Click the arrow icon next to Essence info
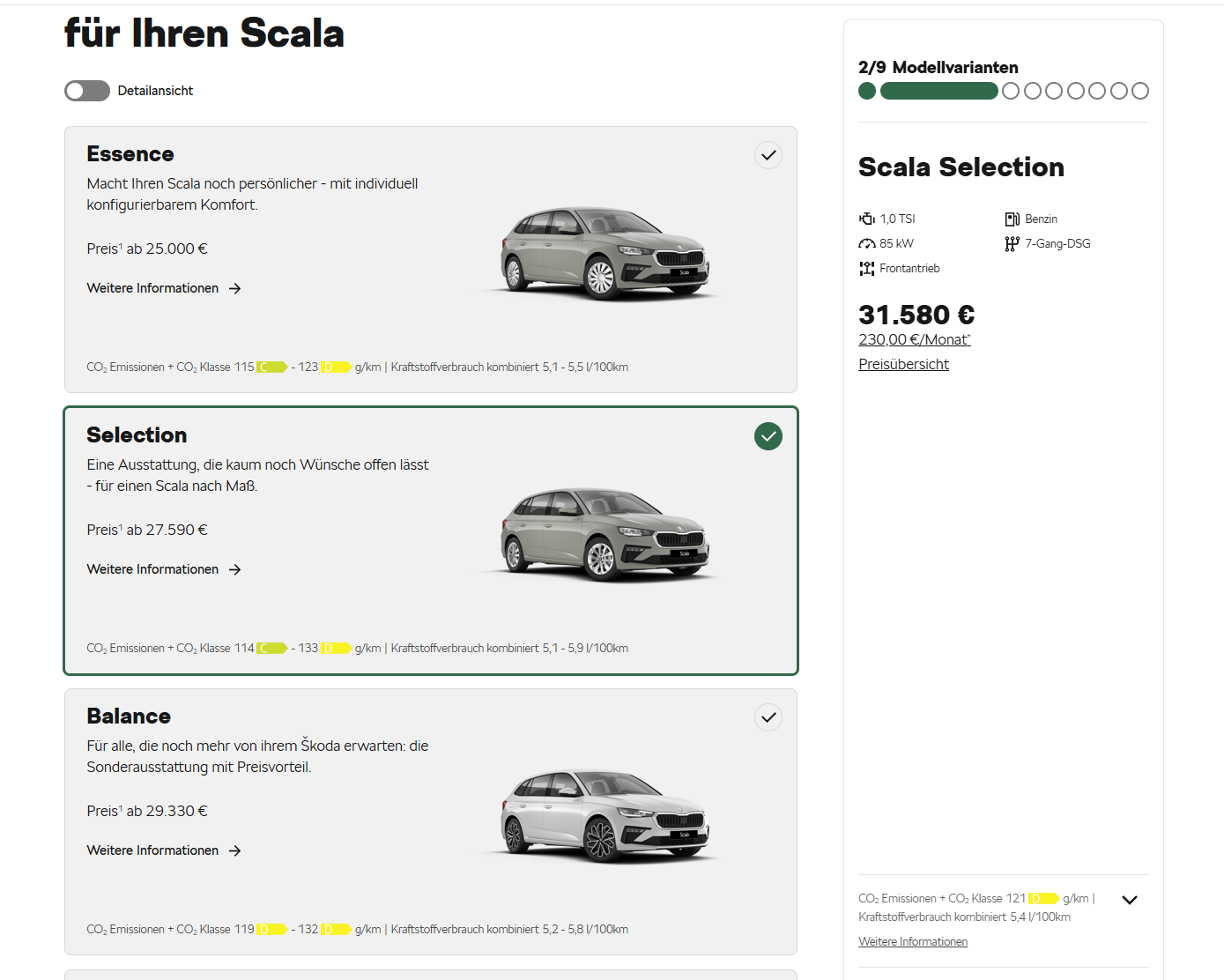Screen dimensions: 1224x980 point(235,288)
